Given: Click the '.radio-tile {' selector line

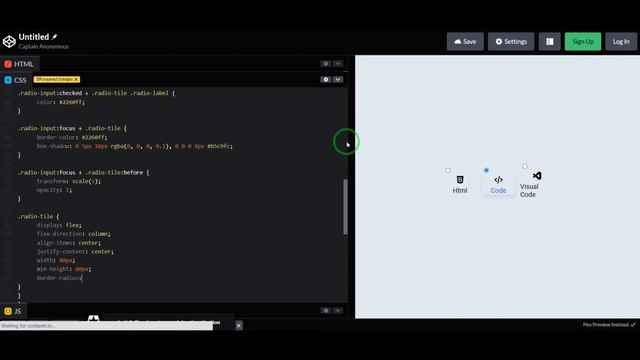Looking at the screenshot, I should click(x=38, y=216).
